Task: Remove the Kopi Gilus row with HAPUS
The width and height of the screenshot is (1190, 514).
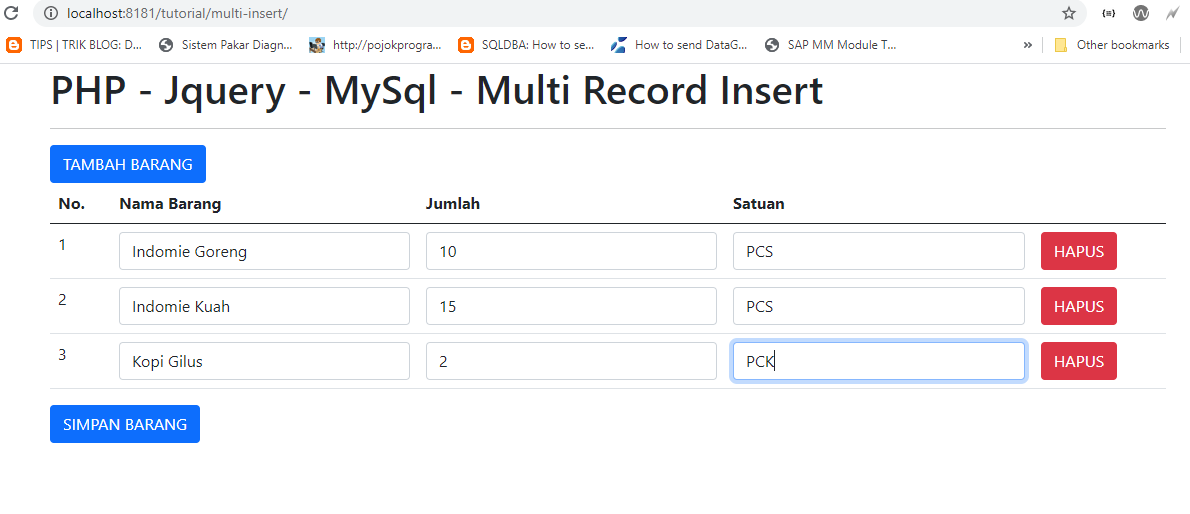Action: (1078, 361)
